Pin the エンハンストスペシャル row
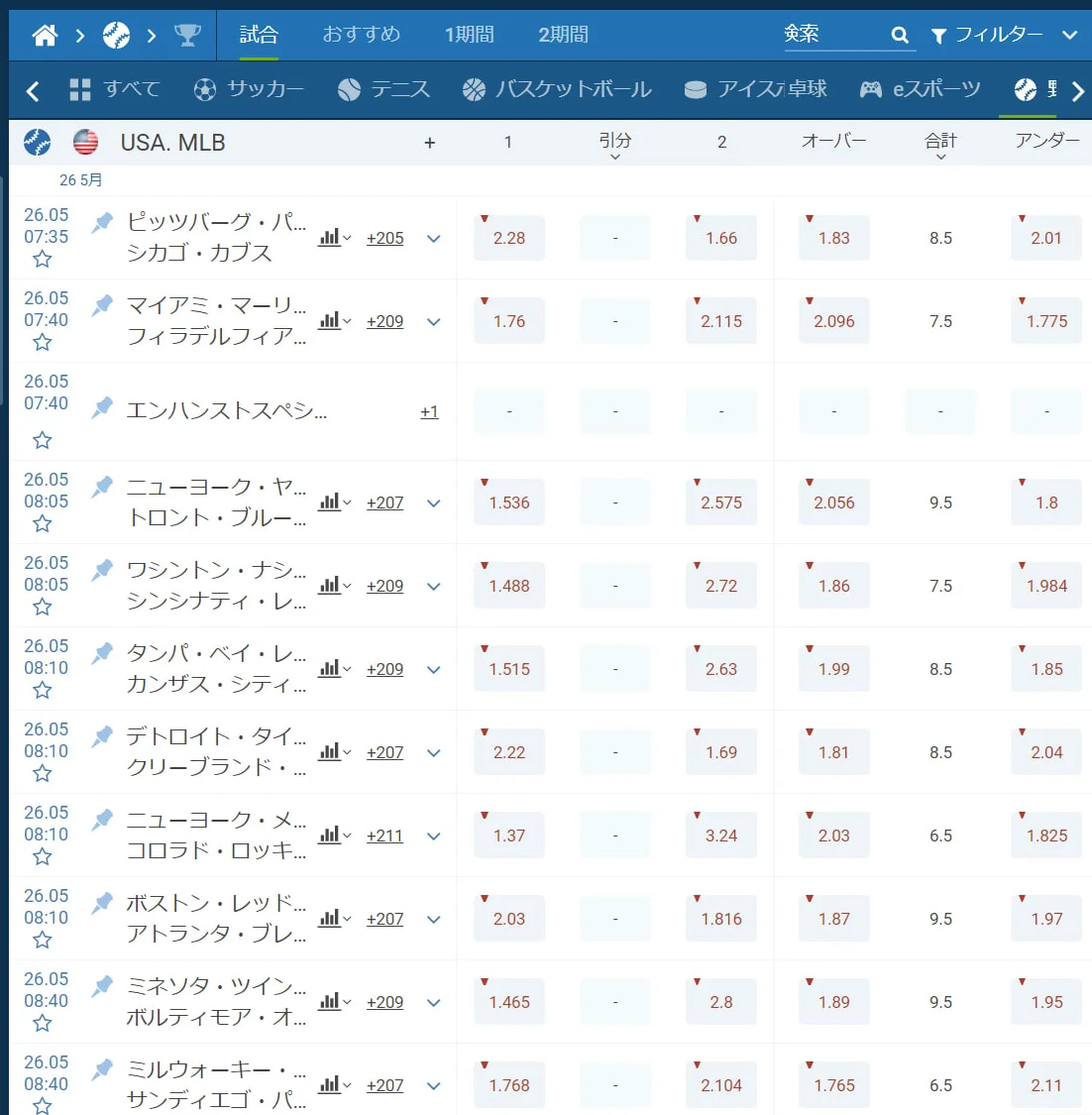 pos(102,408)
